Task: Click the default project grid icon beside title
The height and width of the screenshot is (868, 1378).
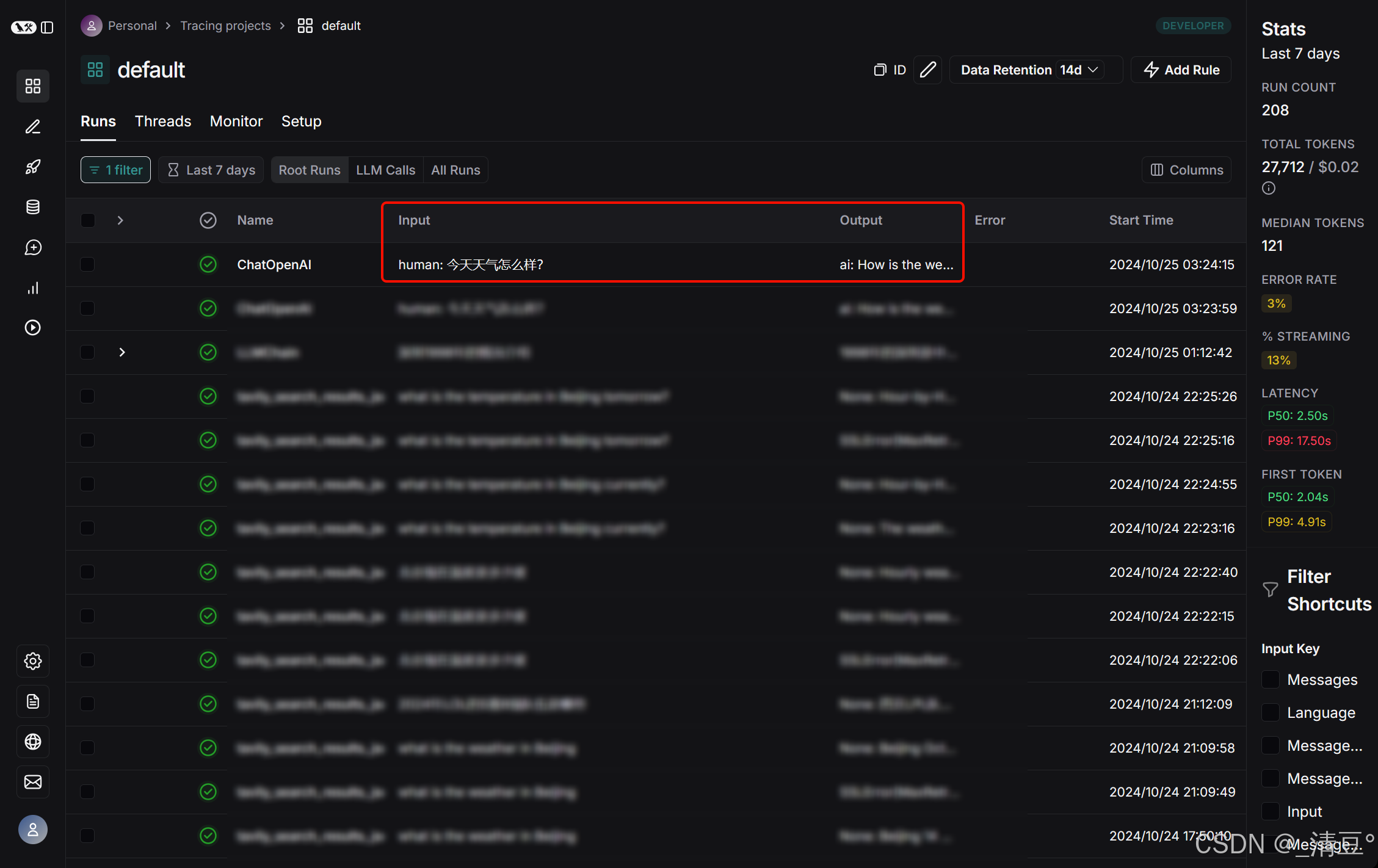Action: click(95, 70)
